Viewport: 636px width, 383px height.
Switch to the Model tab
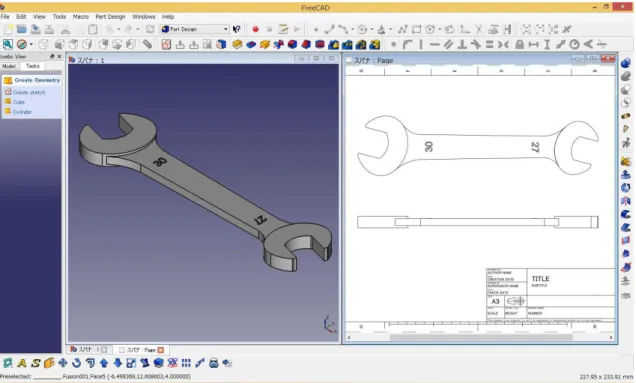(9, 66)
